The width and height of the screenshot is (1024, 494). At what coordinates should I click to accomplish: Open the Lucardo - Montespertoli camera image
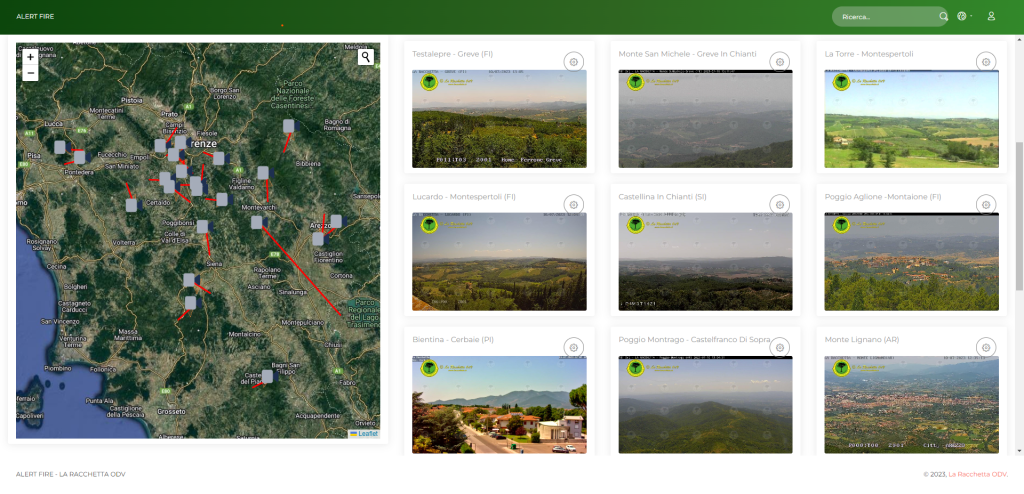pyautogui.click(x=499, y=261)
